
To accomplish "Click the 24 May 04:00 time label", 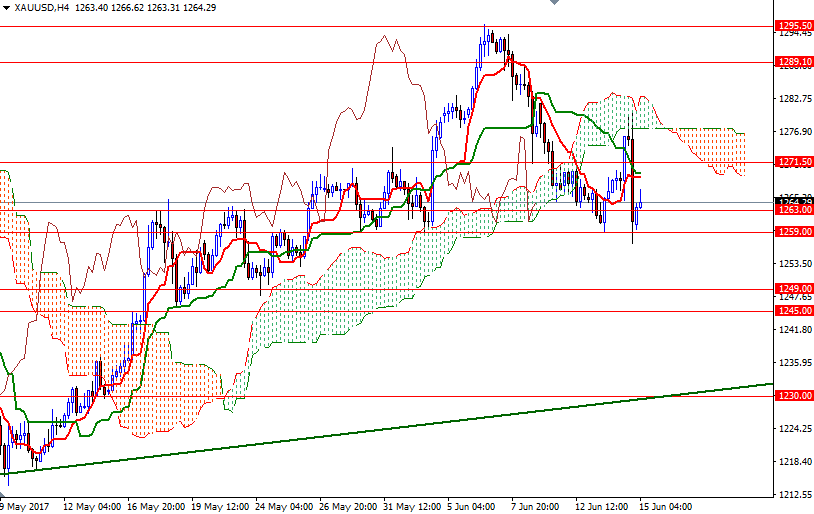I will 283,505.
